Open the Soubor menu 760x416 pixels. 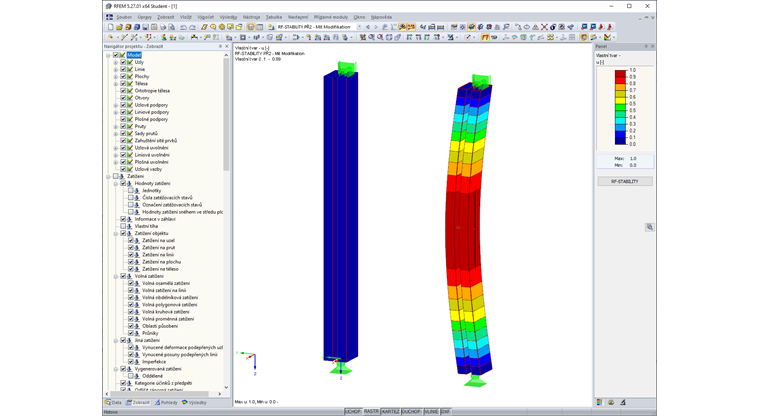click(x=124, y=17)
